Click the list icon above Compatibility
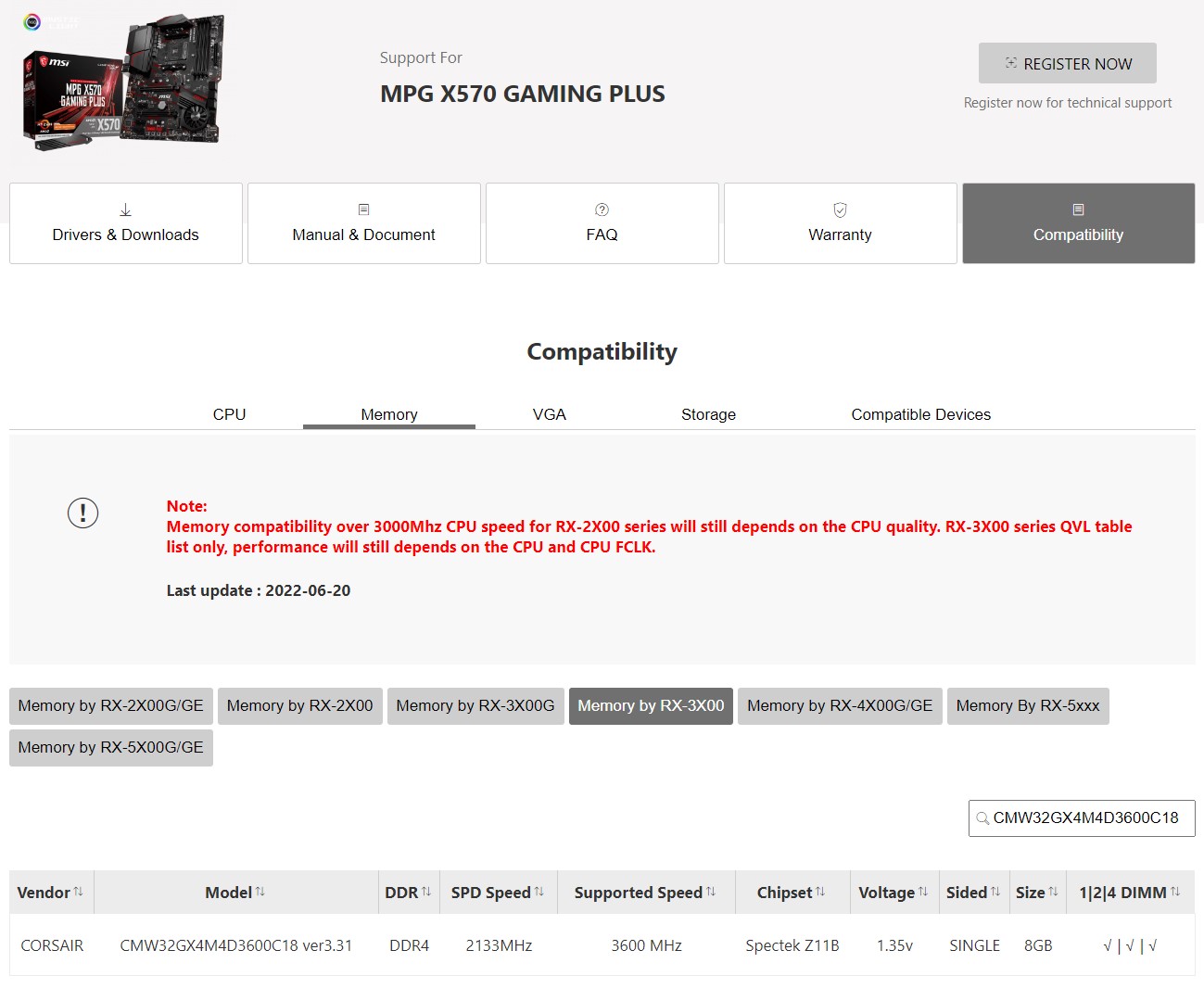 1079,209
